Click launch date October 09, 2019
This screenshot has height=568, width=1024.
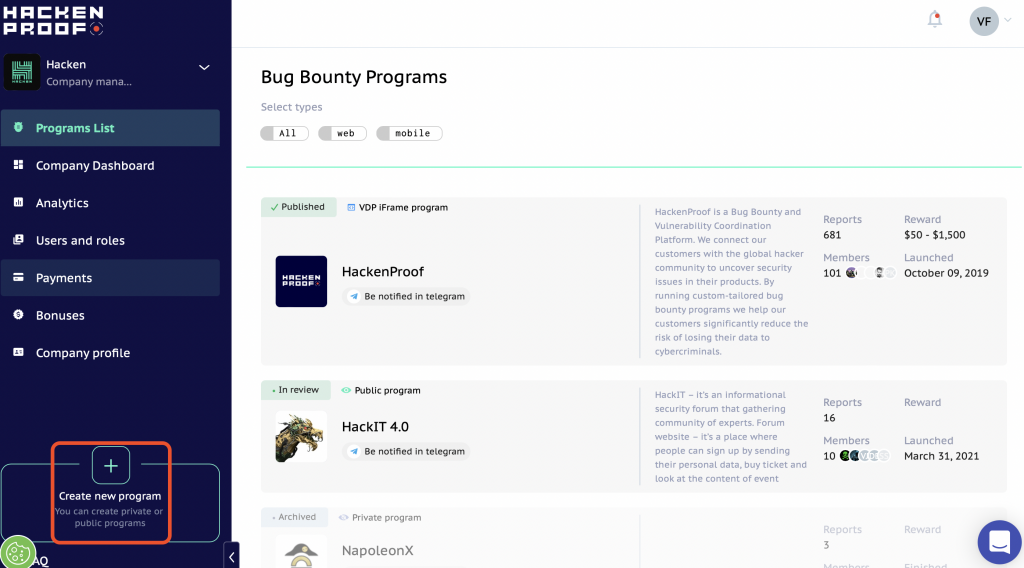coord(946,274)
